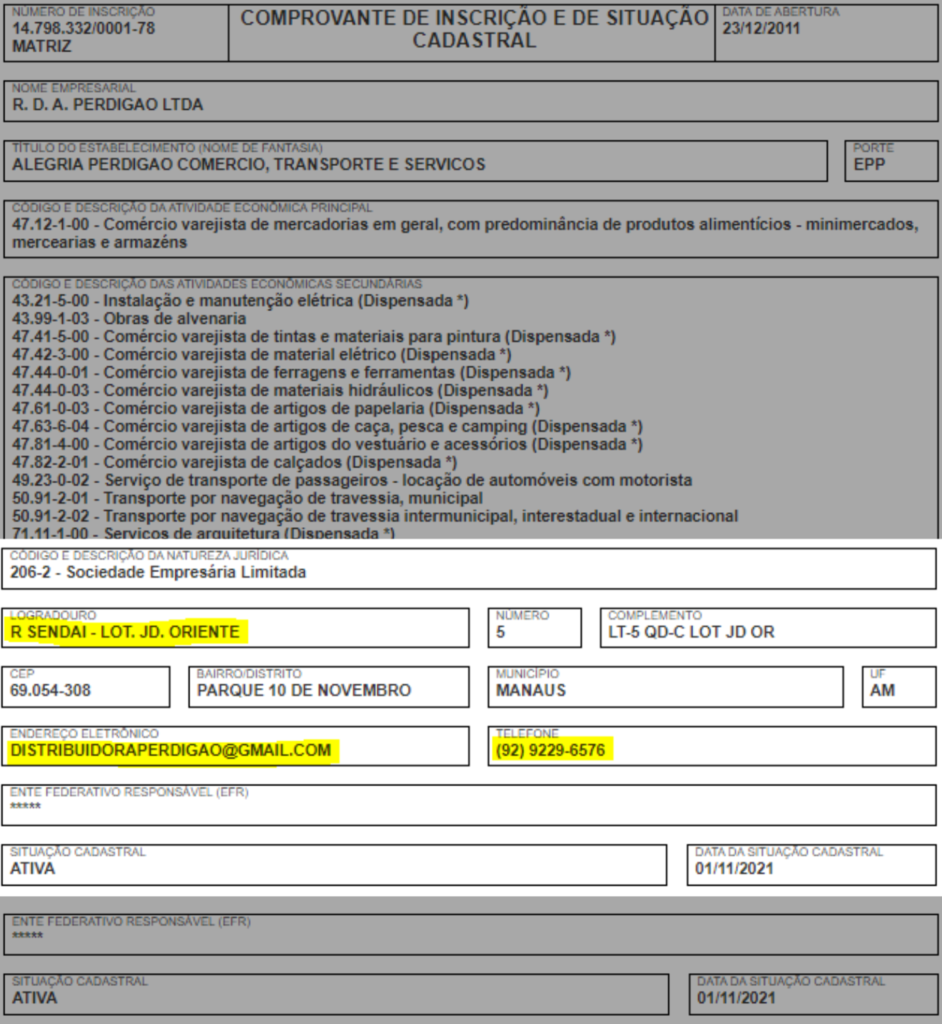Click the CÓDIGO E DESCRIÇÃO DA NATUREZA JURÍDICA label
The height and width of the screenshot is (1024, 942).
coord(149,556)
